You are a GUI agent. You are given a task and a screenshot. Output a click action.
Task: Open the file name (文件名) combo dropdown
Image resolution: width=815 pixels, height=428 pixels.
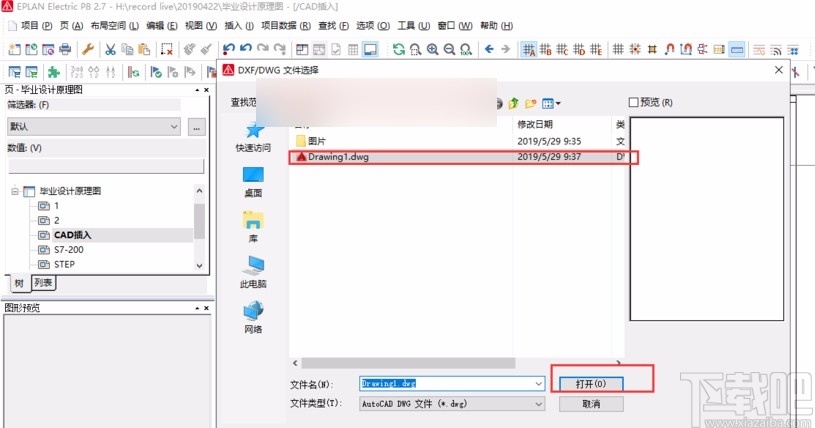tap(538, 384)
